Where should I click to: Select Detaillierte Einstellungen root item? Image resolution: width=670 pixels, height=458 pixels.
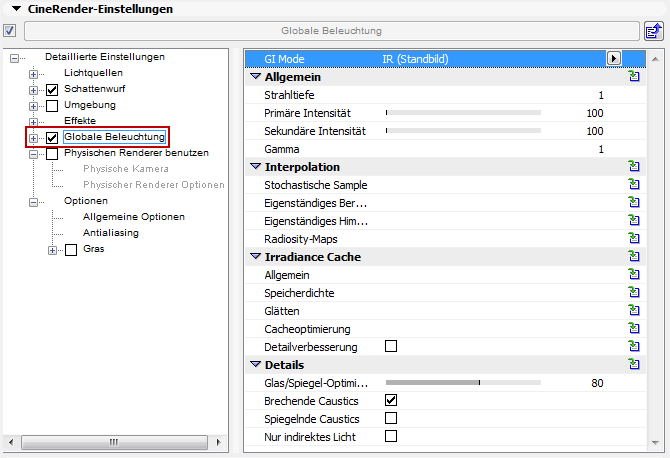[105, 57]
